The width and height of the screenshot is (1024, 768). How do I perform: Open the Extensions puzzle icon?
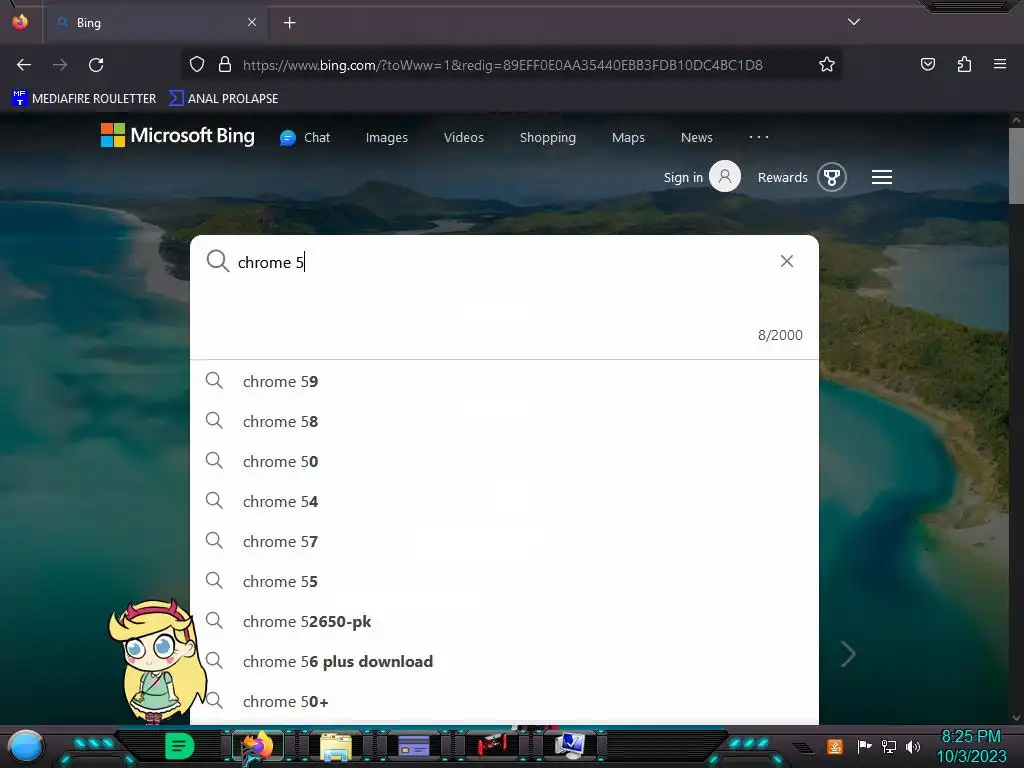pos(964,64)
